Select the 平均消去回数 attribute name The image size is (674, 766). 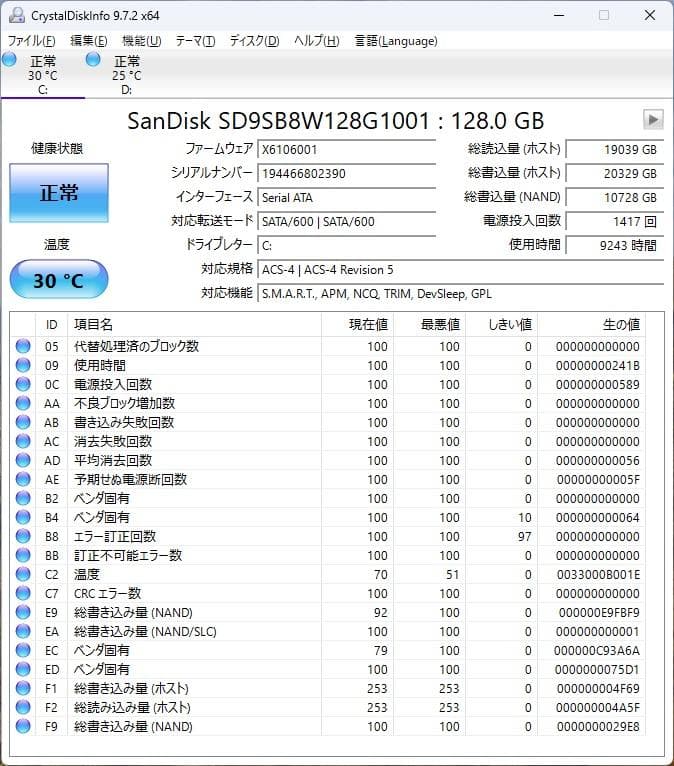tap(113, 460)
